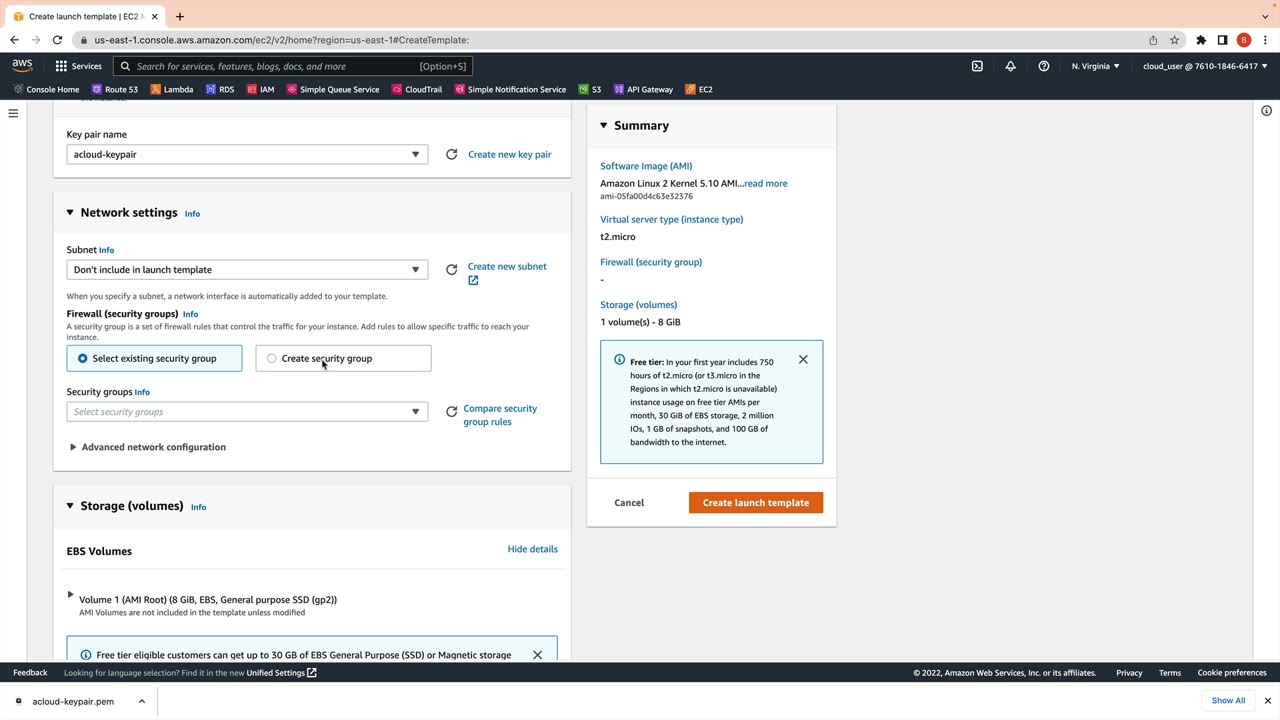Open the IAM bookmark shortcut
Viewport: 1280px width, 720px height.
[x=260, y=89]
